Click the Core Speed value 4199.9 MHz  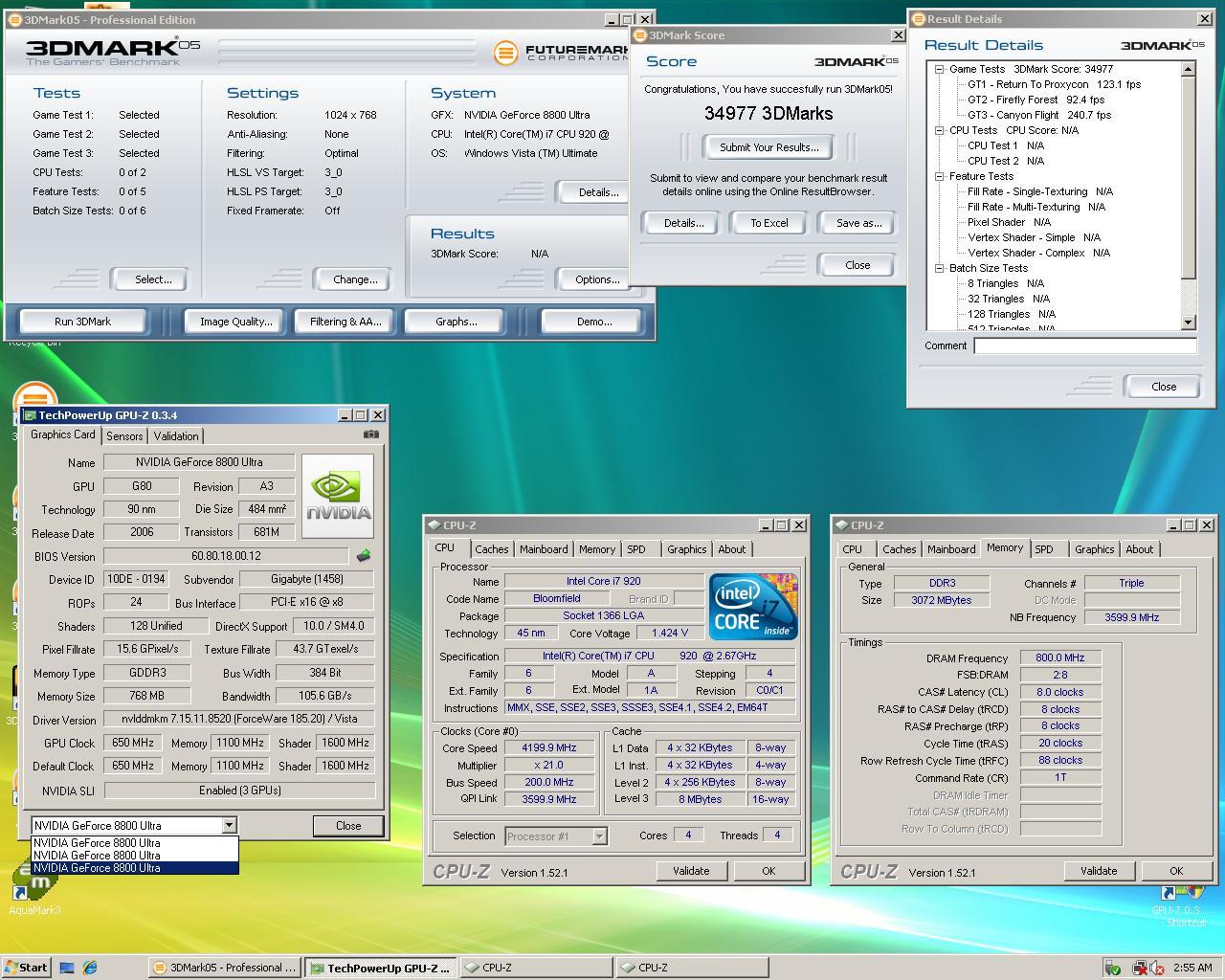tap(549, 748)
